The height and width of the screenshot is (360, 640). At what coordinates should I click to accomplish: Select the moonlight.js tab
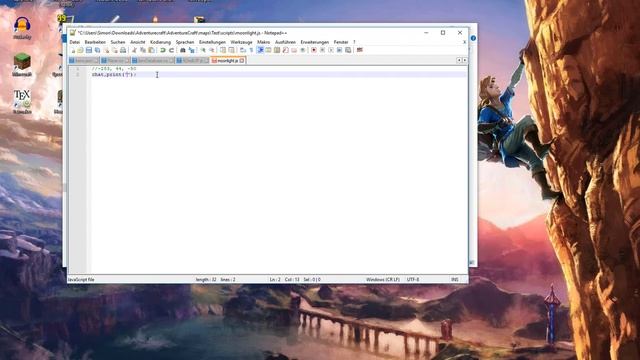[x=227, y=60]
